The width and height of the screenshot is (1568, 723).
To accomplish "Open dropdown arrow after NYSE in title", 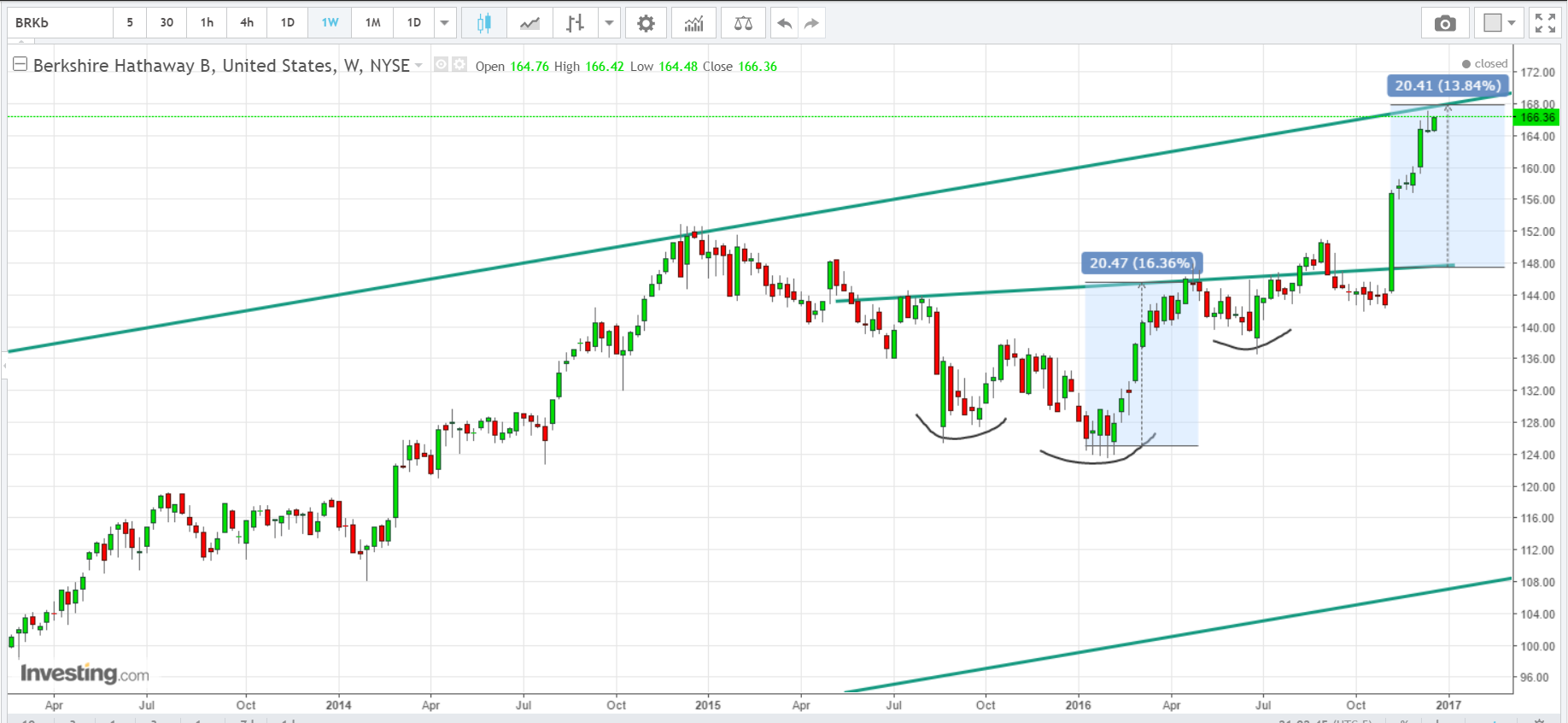I will [418, 66].
